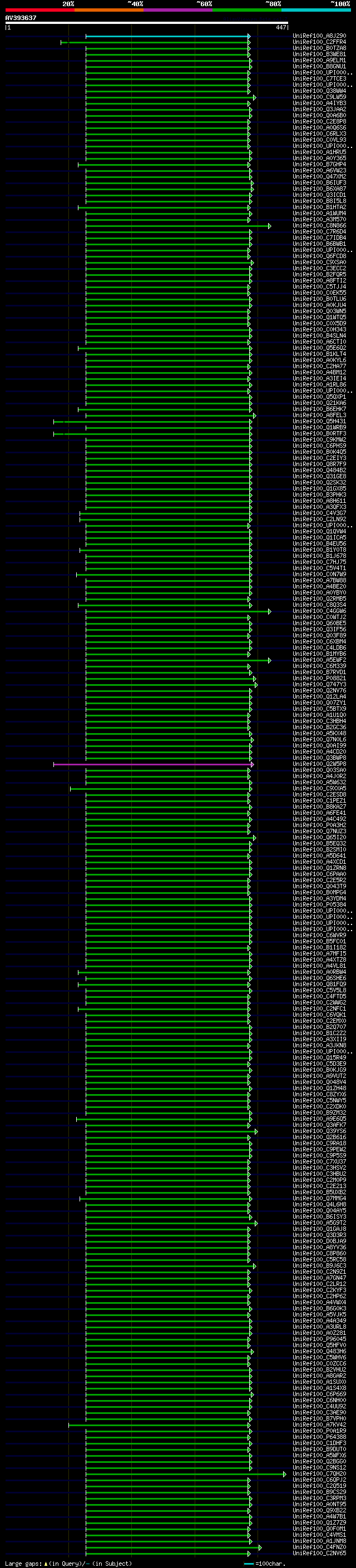
Task: Click the UniRef100_Q3BWP8 label
Action: [319, 758]
